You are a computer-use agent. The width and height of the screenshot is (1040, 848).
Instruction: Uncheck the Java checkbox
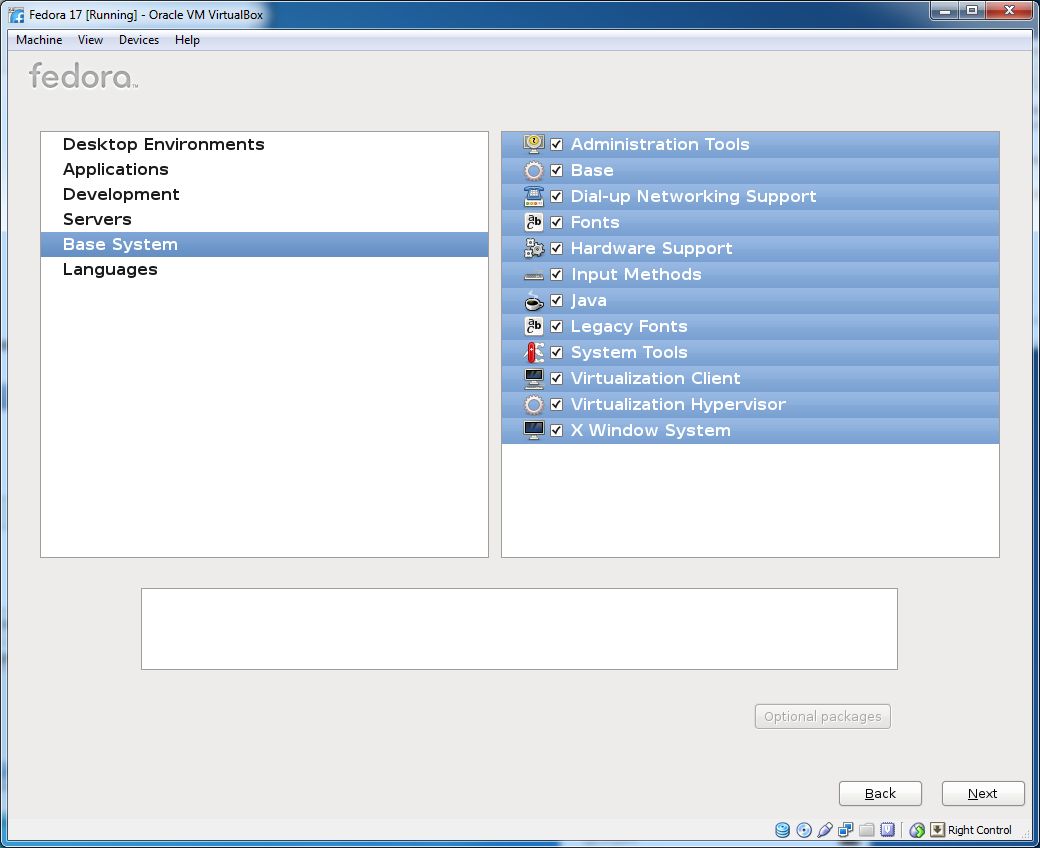click(556, 300)
